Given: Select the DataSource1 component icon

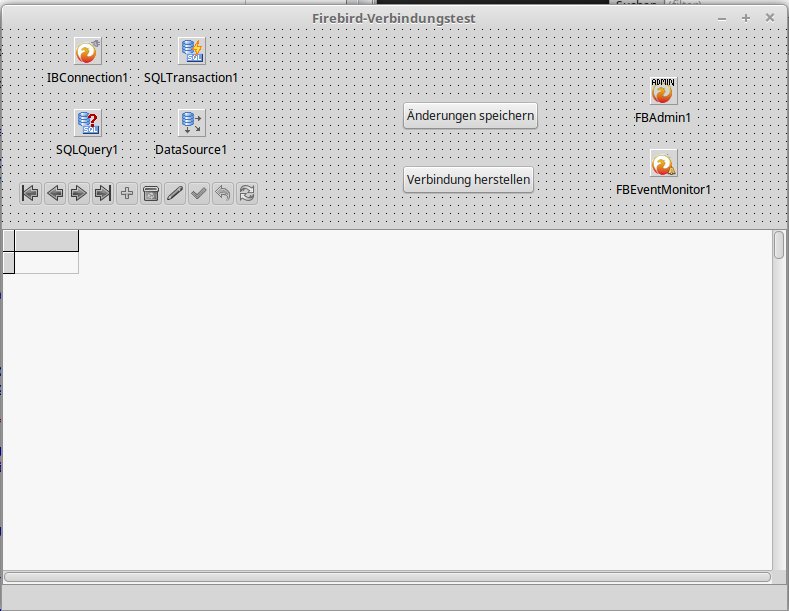Looking at the screenshot, I should pyautogui.click(x=191, y=123).
